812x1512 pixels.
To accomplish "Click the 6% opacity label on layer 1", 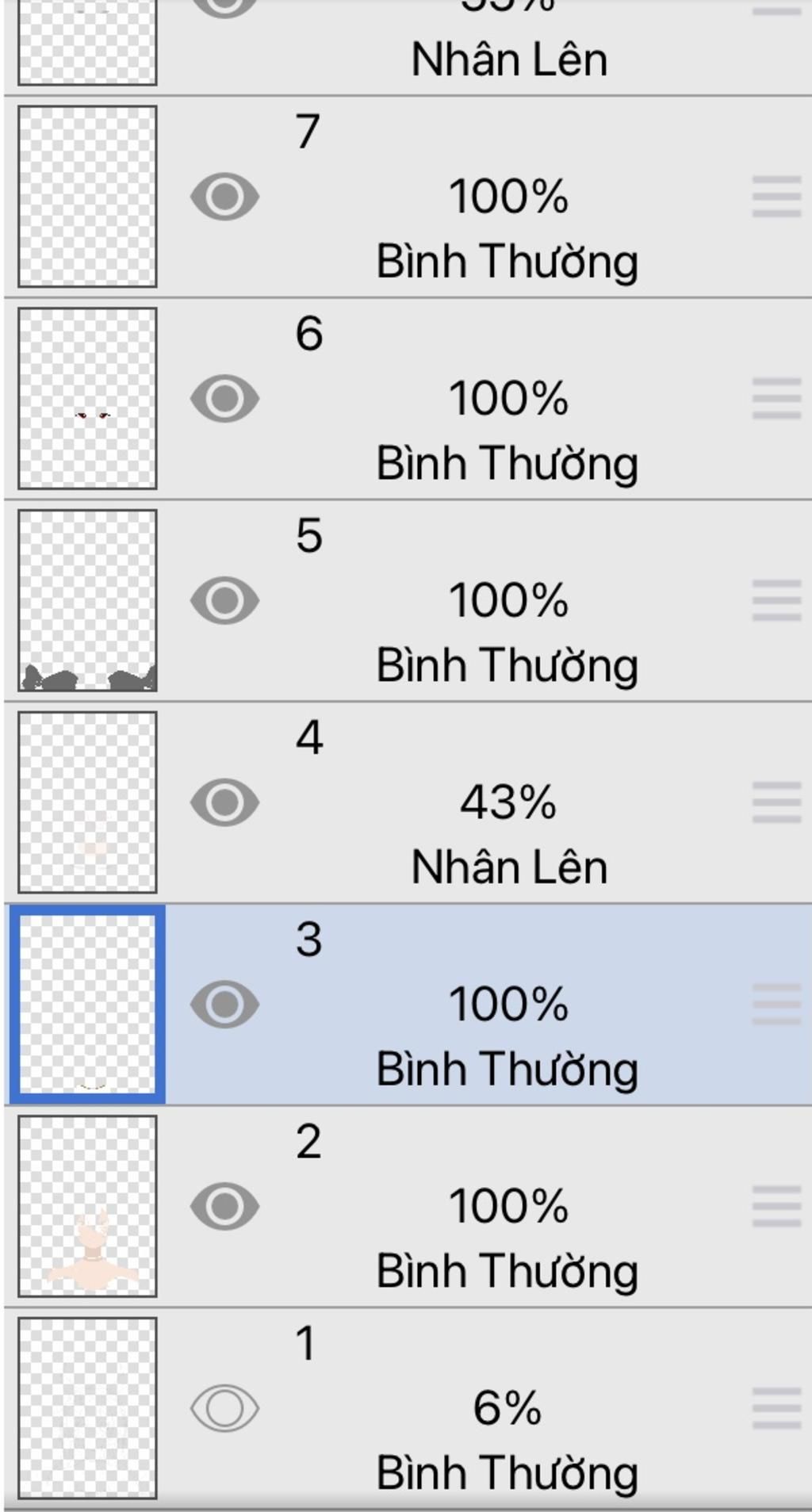I will [x=507, y=1408].
